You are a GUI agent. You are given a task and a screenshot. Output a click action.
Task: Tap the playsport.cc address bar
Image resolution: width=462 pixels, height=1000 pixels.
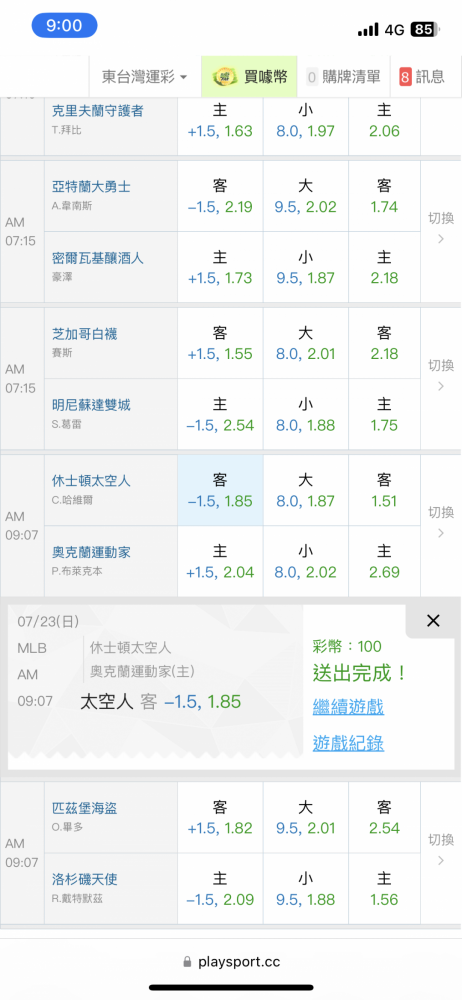231,961
